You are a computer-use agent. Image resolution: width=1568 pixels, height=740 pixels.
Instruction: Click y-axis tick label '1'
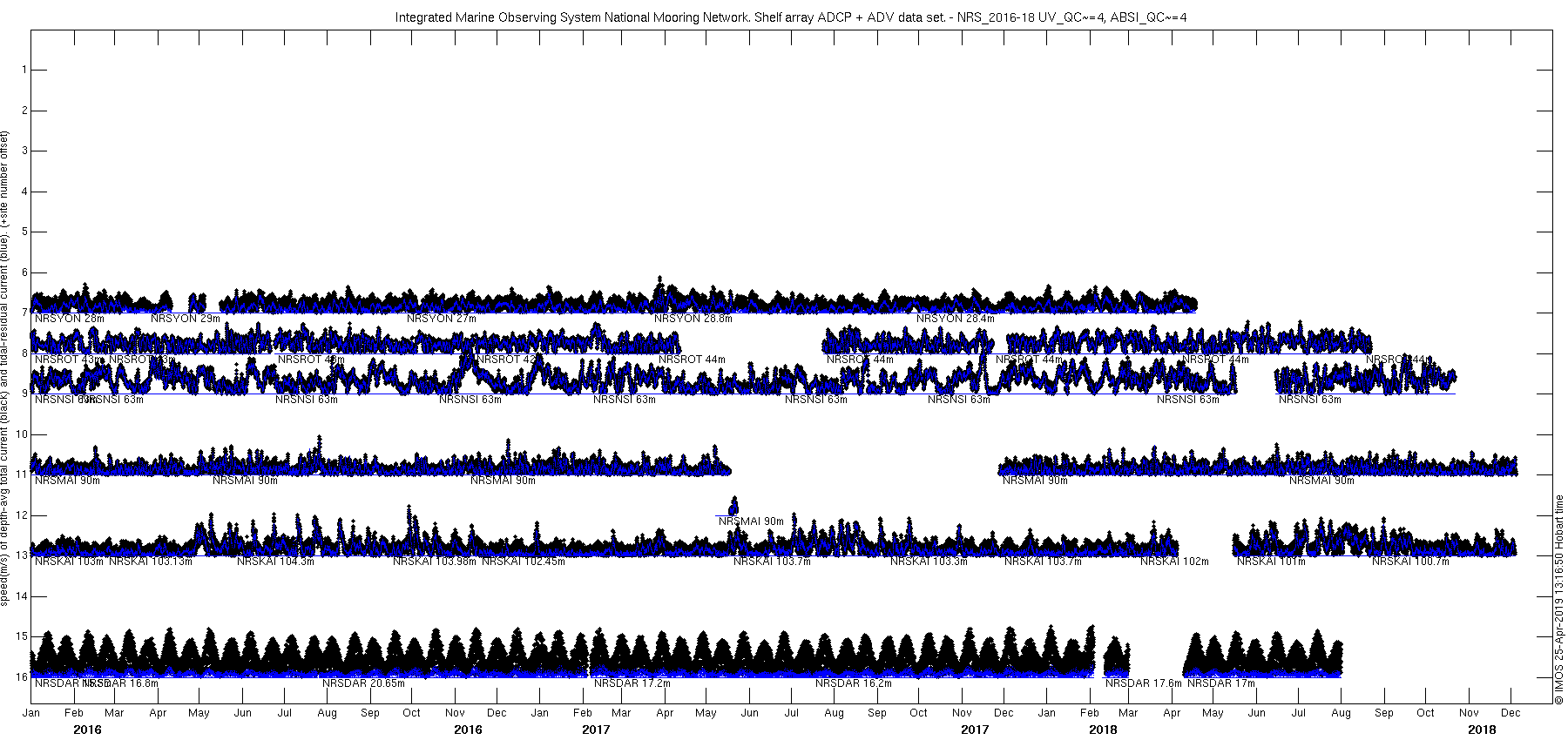click(x=24, y=70)
